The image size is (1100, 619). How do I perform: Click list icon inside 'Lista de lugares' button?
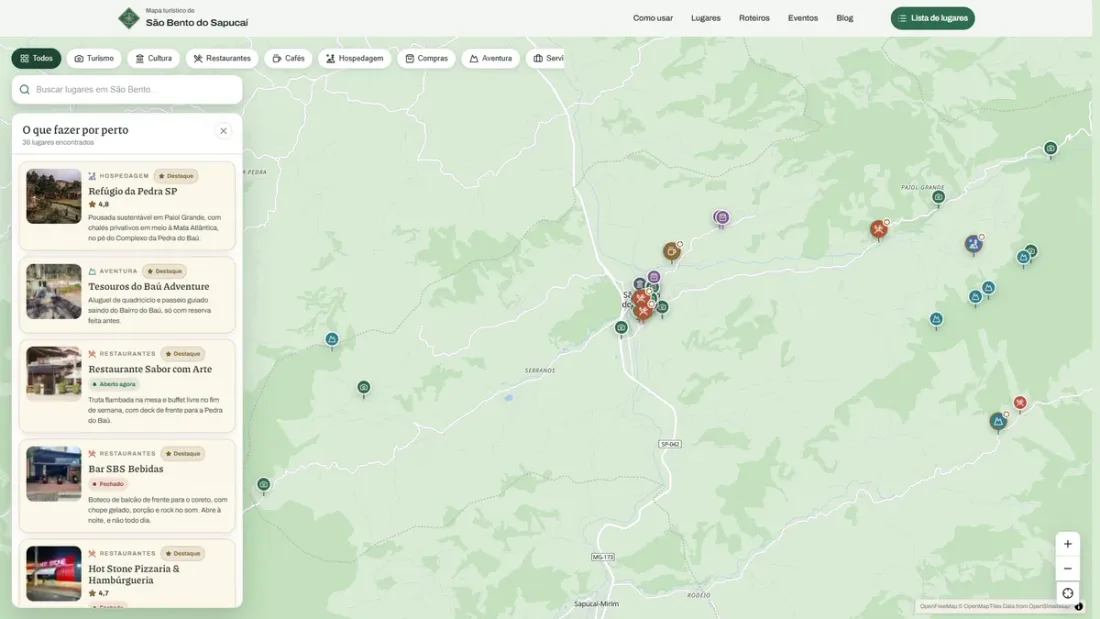(x=902, y=18)
